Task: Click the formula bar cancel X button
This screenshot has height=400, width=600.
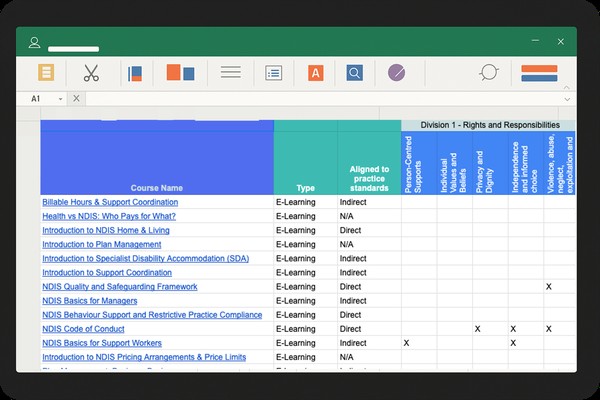Action: pyautogui.click(x=77, y=98)
